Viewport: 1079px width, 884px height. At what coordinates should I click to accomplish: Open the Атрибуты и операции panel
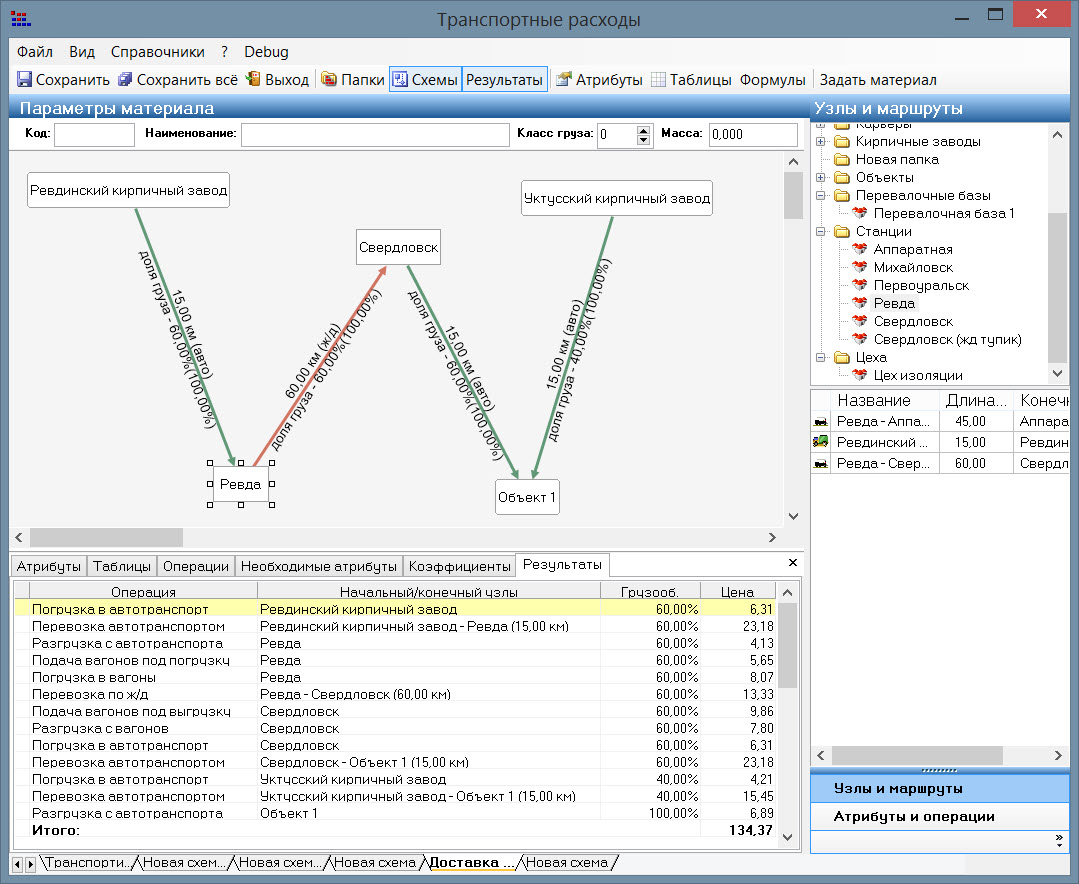914,816
